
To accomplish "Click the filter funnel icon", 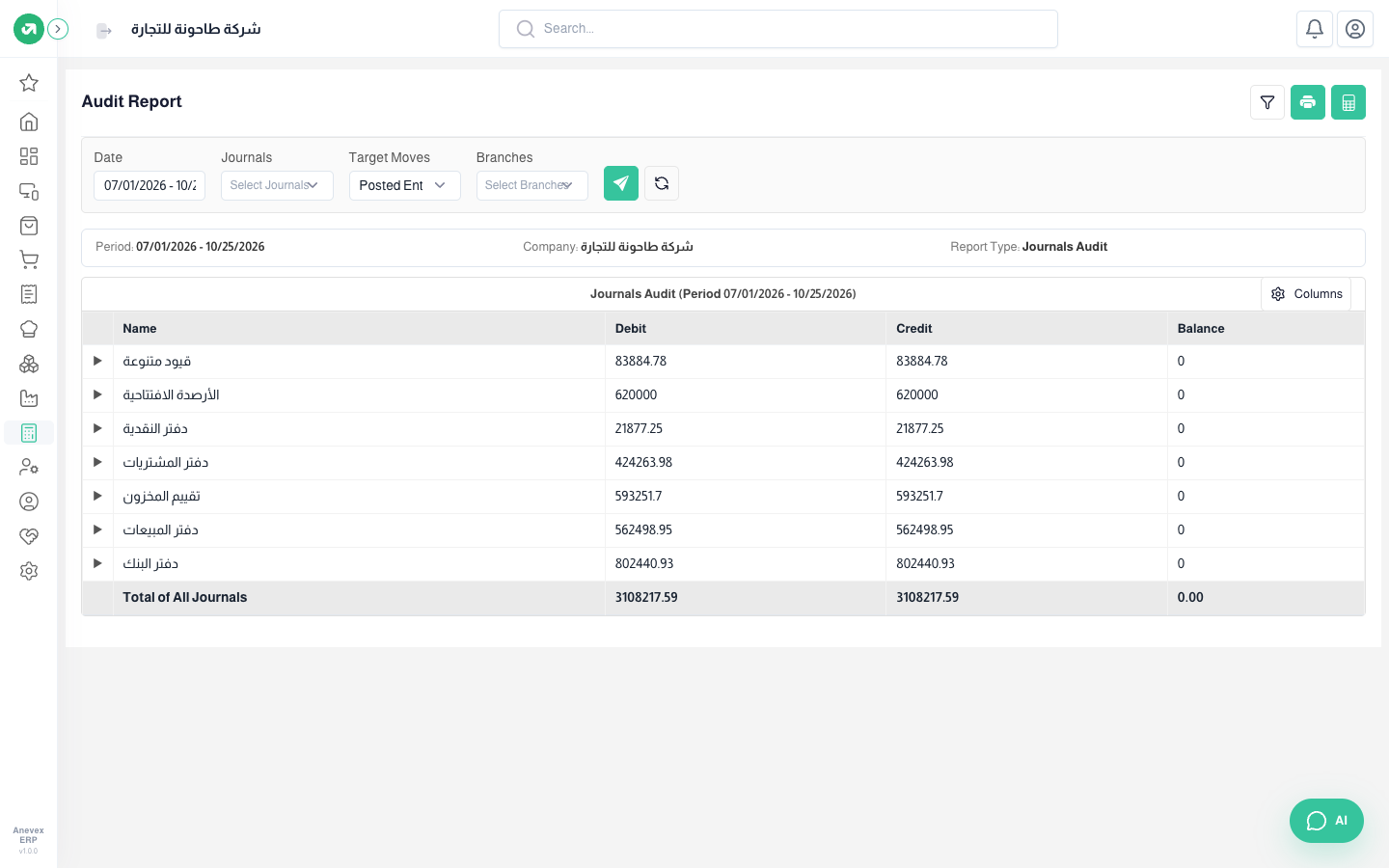I will [1267, 102].
